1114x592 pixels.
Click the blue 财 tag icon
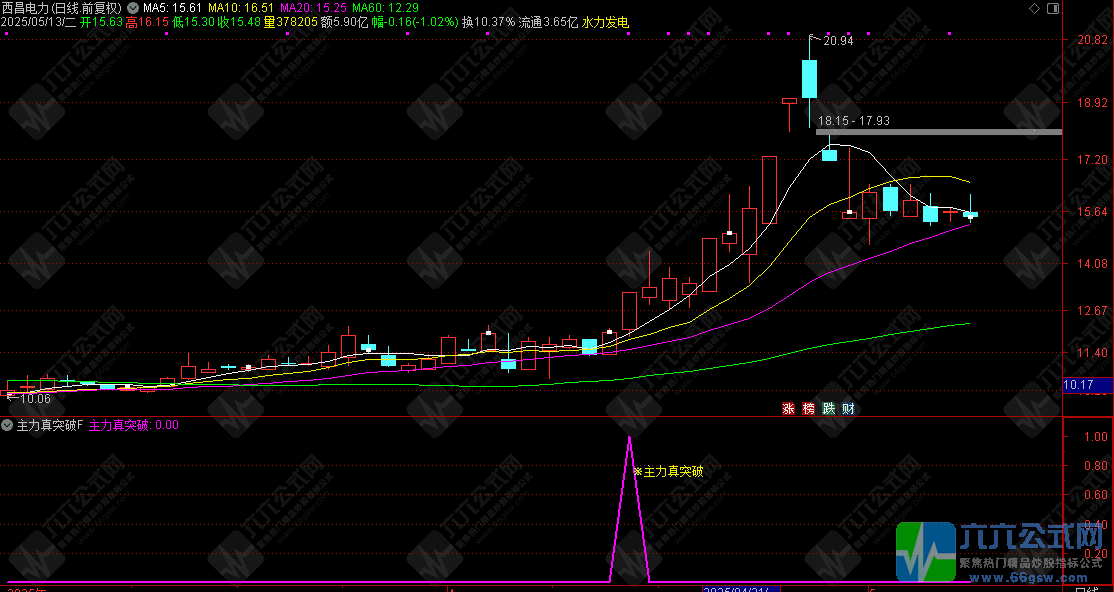848,408
